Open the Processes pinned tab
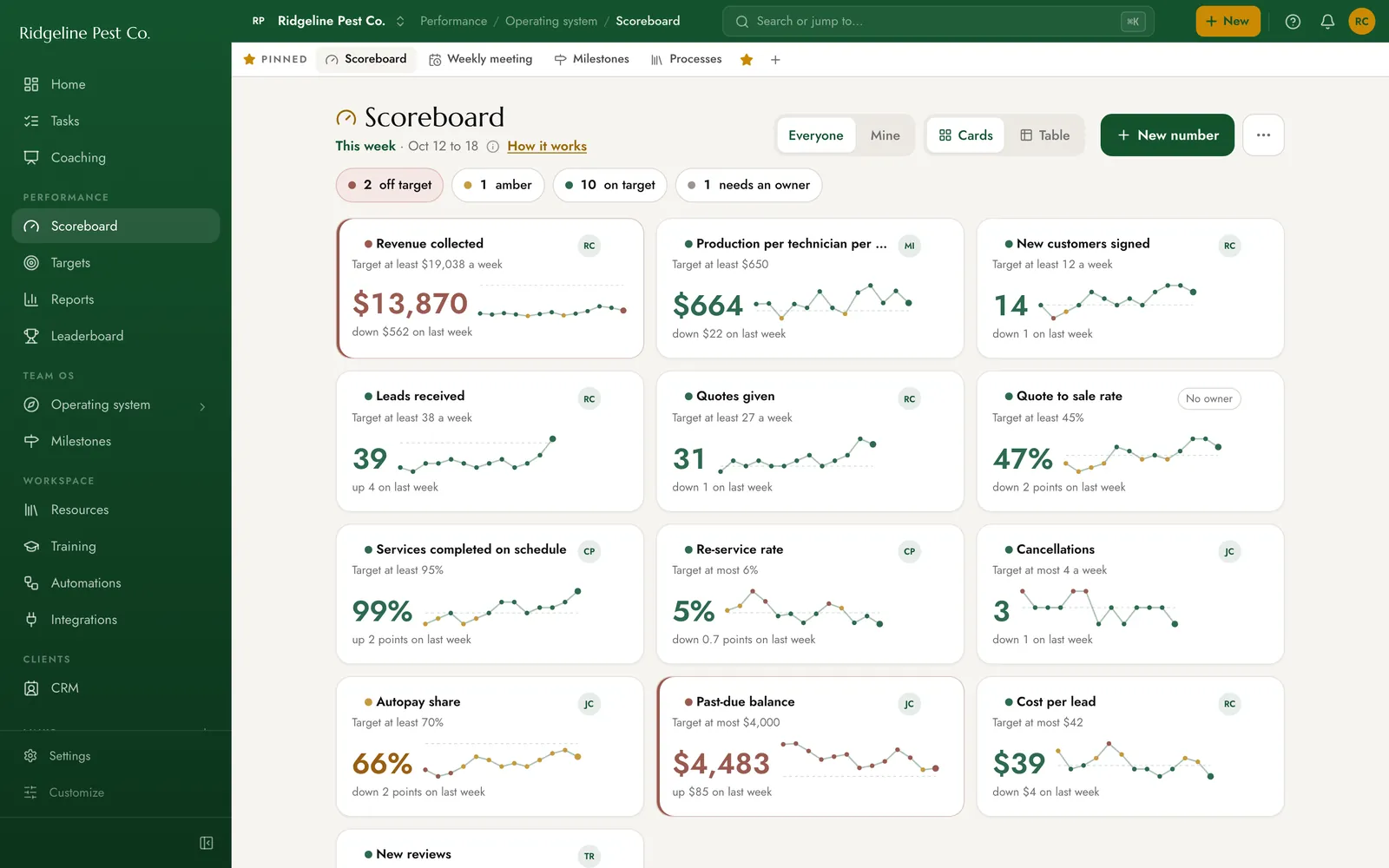The height and width of the screenshot is (868, 1389). (x=686, y=59)
